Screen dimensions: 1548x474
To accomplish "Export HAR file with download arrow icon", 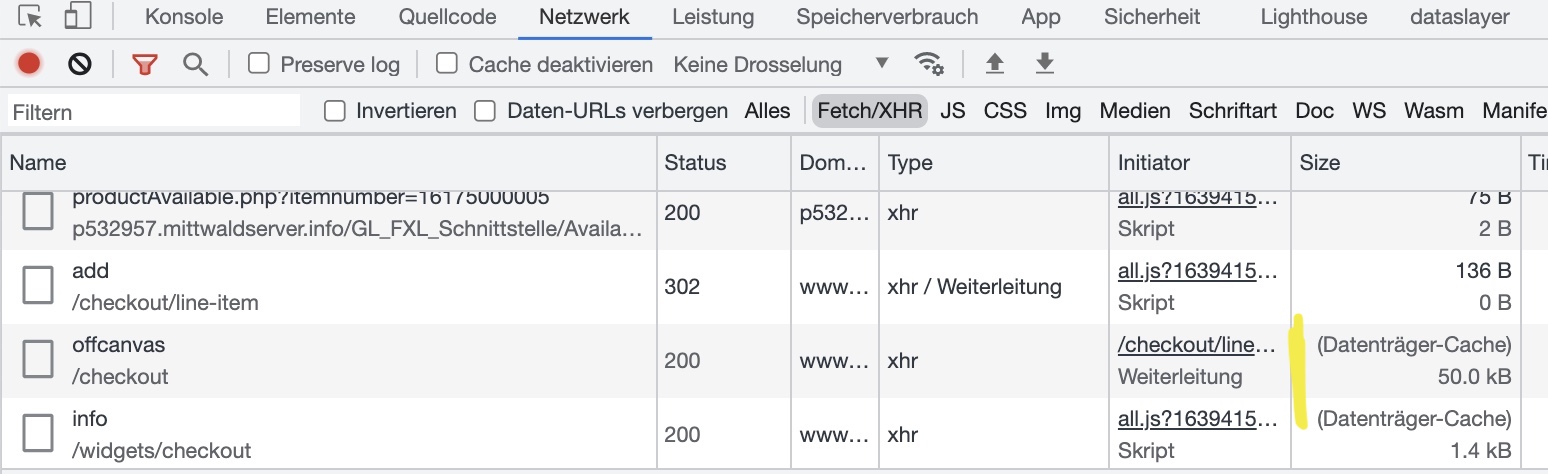I will pos(1045,64).
